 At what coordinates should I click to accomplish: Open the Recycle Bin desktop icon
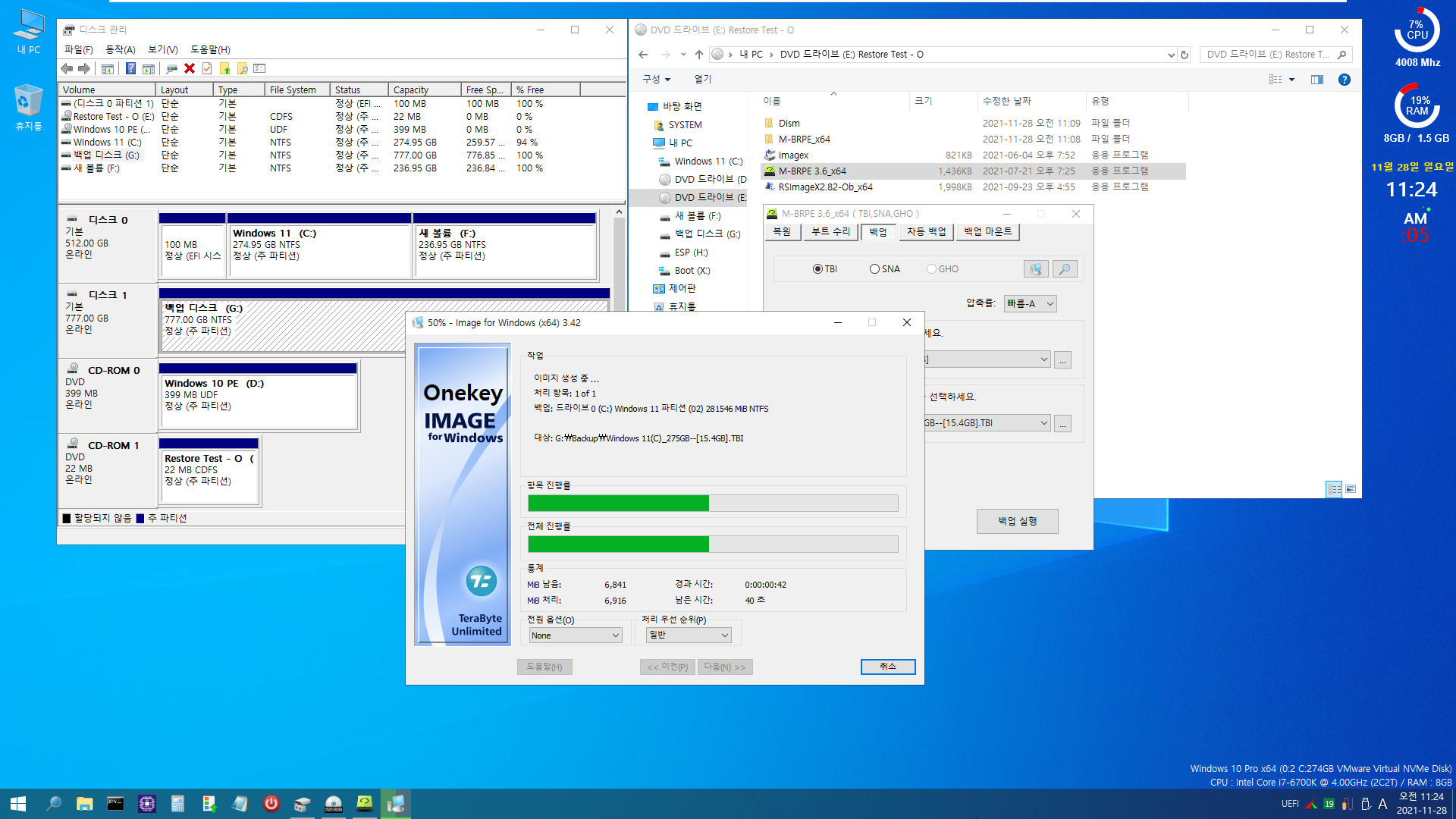point(28,108)
